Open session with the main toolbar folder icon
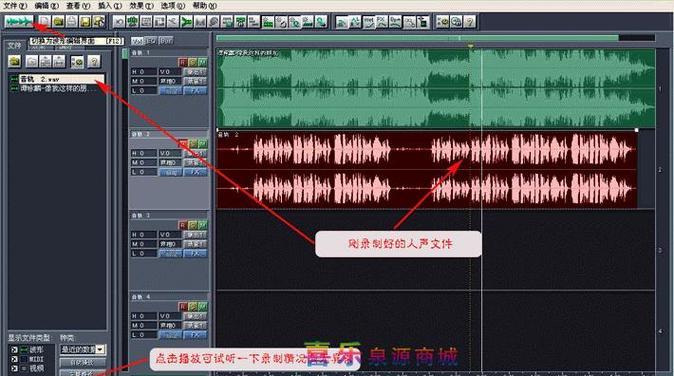Image resolution: width=674 pixels, height=376 pixels. click(58, 21)
